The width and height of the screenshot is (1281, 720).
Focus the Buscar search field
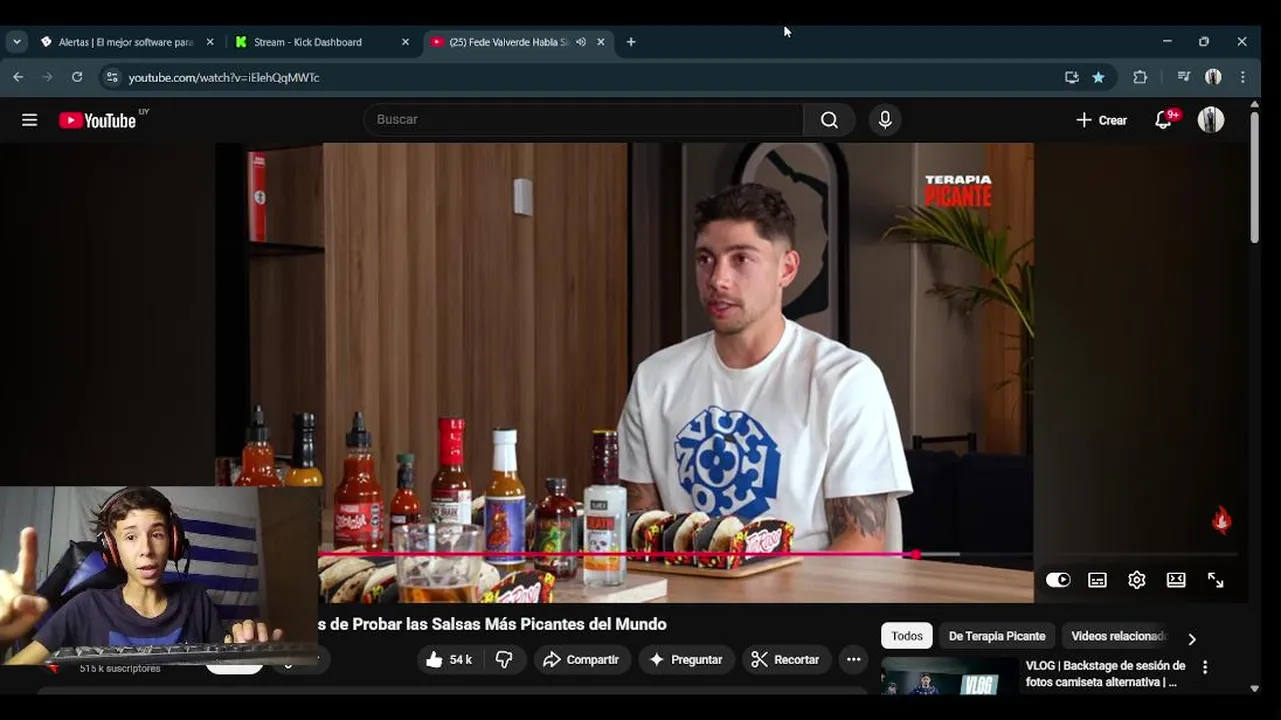(584, 120)
